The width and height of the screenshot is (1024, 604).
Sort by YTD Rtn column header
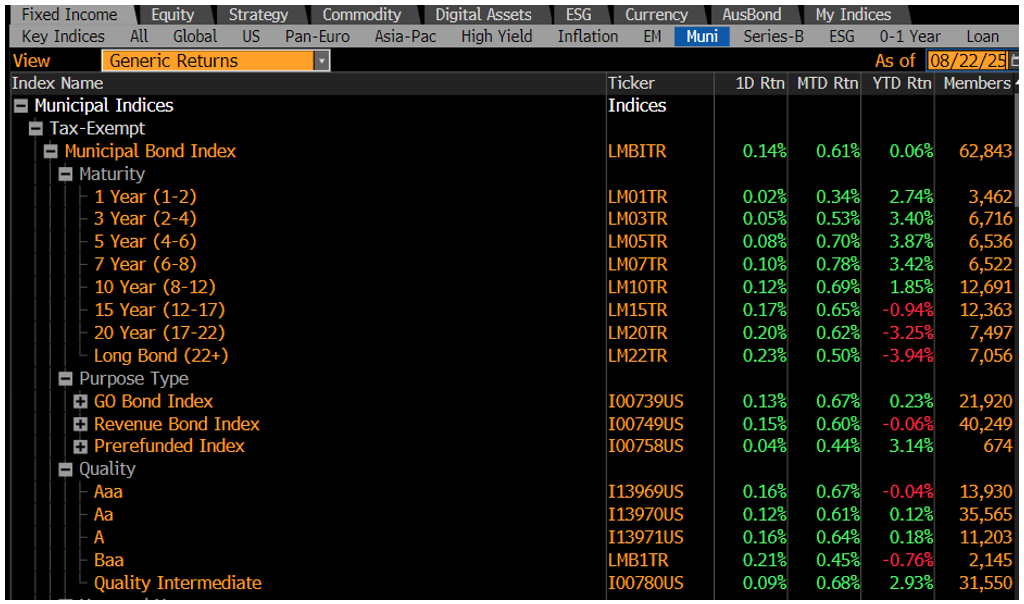[900, 83]
